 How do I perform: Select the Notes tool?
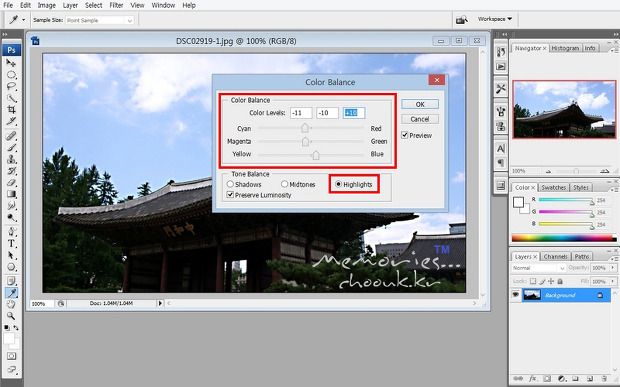coord(11,281)
